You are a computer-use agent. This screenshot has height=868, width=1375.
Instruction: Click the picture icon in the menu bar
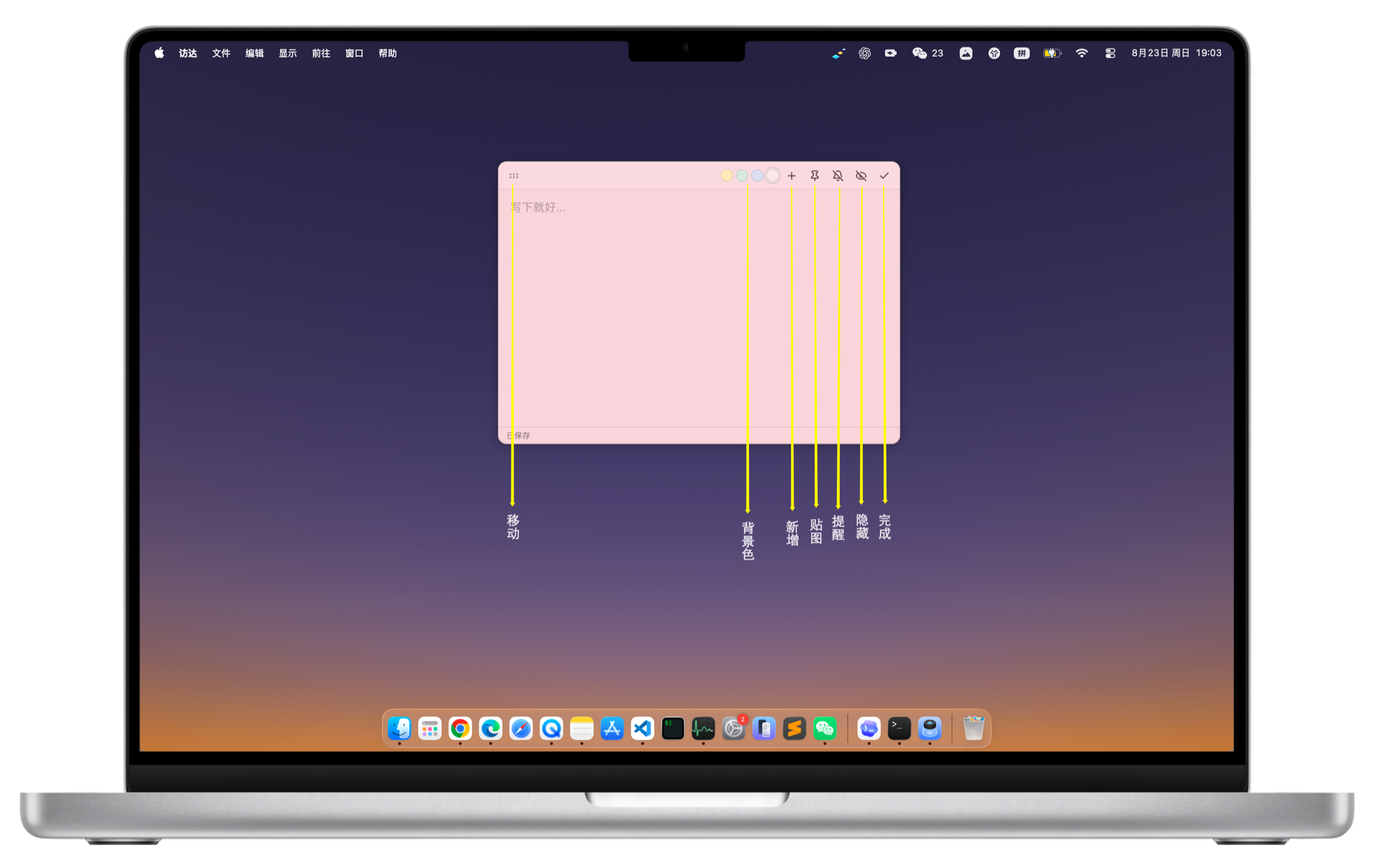966,53
